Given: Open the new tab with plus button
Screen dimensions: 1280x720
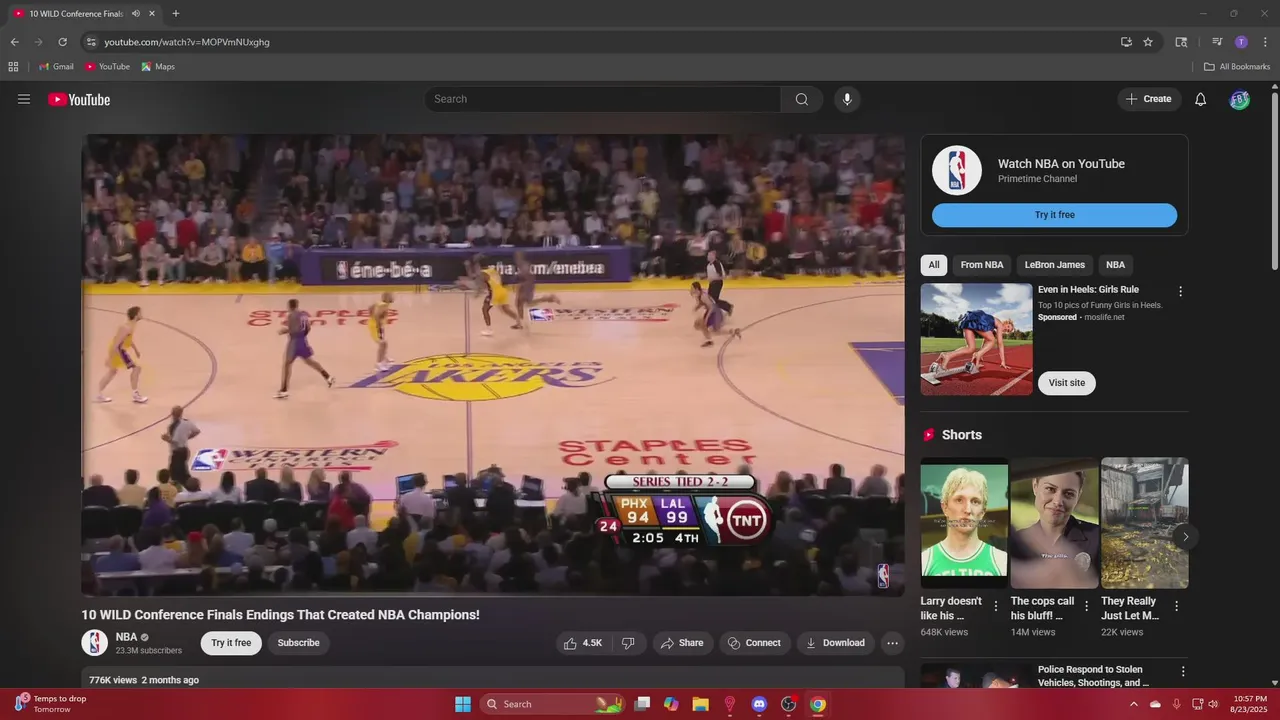Looking at the screenshot, I should click(176, 14).
